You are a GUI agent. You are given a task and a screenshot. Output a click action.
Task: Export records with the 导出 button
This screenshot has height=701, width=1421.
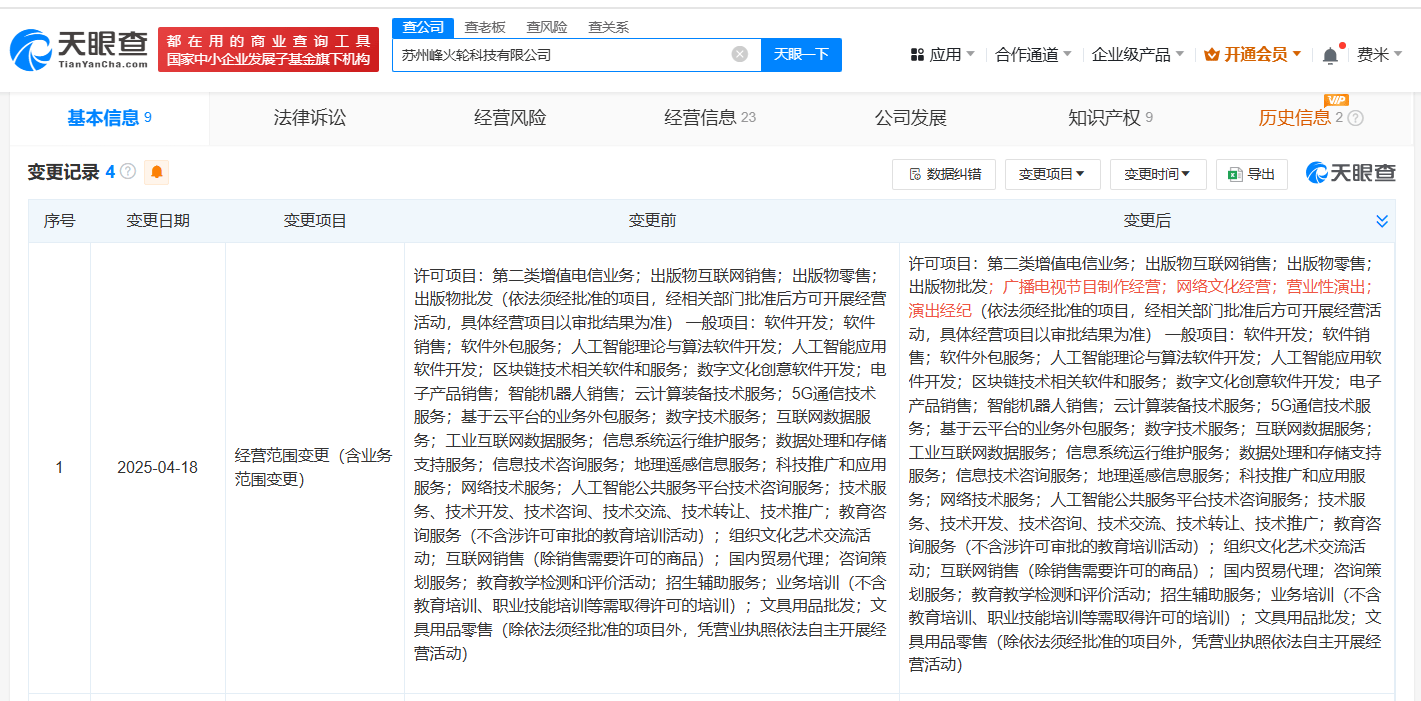pos(1251,174)
